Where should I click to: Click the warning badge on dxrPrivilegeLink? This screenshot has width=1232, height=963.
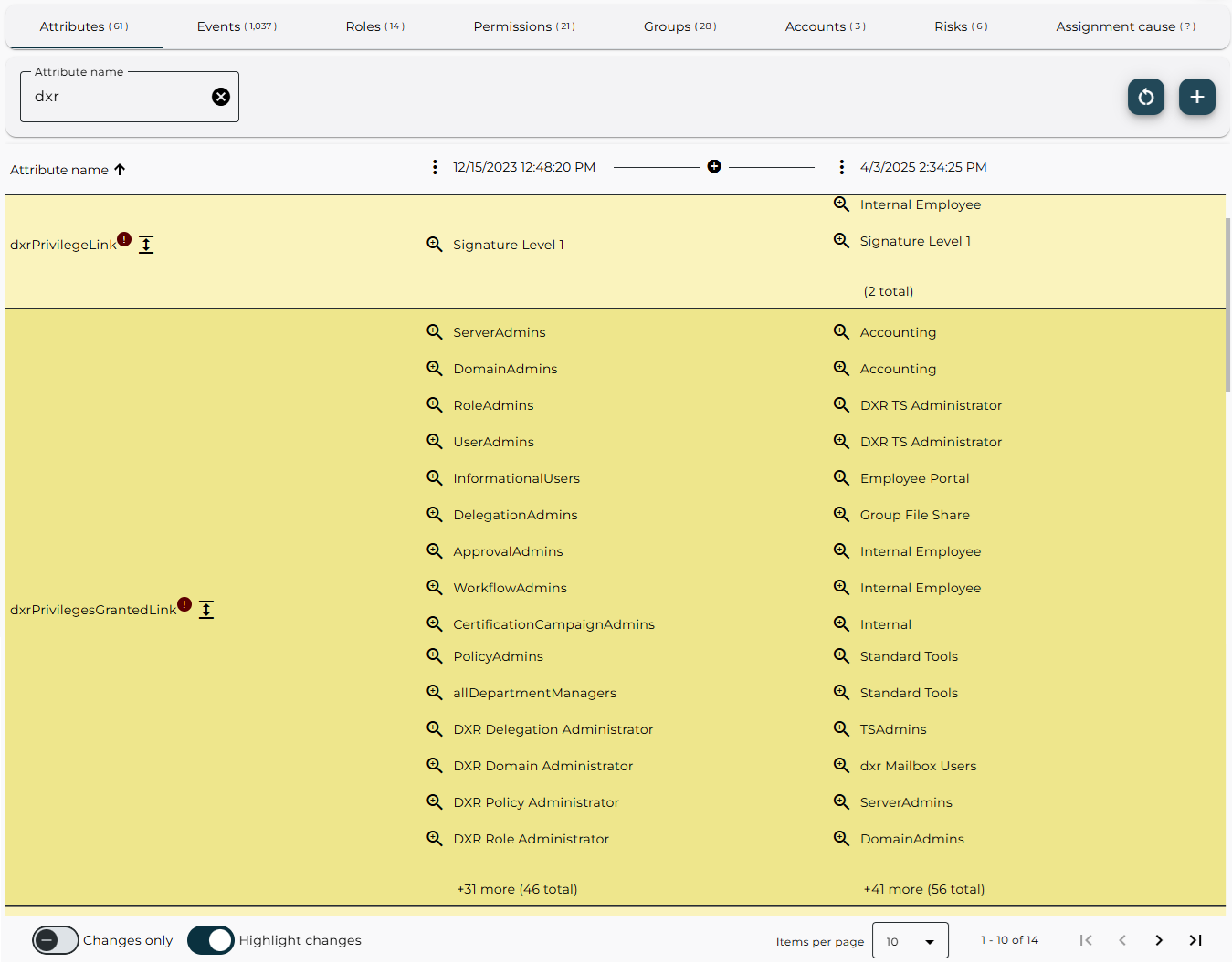[x=124, y=239]
